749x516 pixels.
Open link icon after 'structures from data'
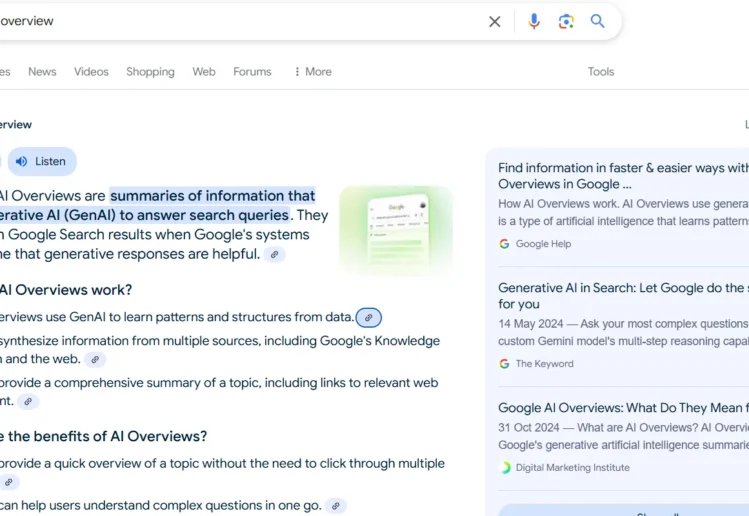[x=368, y=318]
